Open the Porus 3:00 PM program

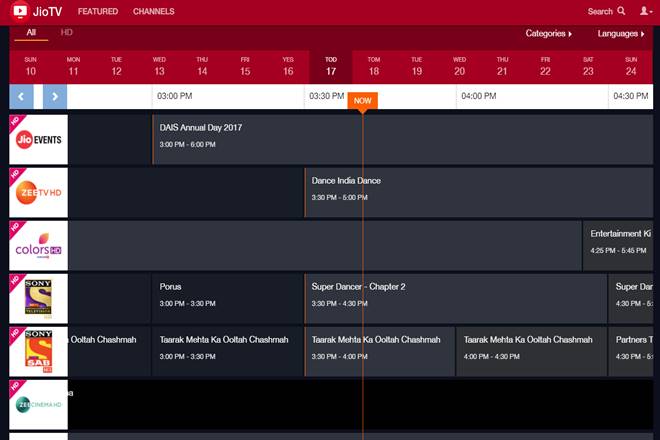click(227, 299)
